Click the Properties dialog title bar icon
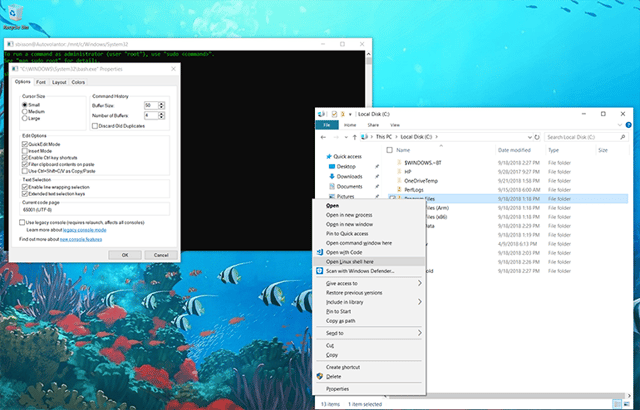This screenshot has height=410, width=640. click(15, 69)
